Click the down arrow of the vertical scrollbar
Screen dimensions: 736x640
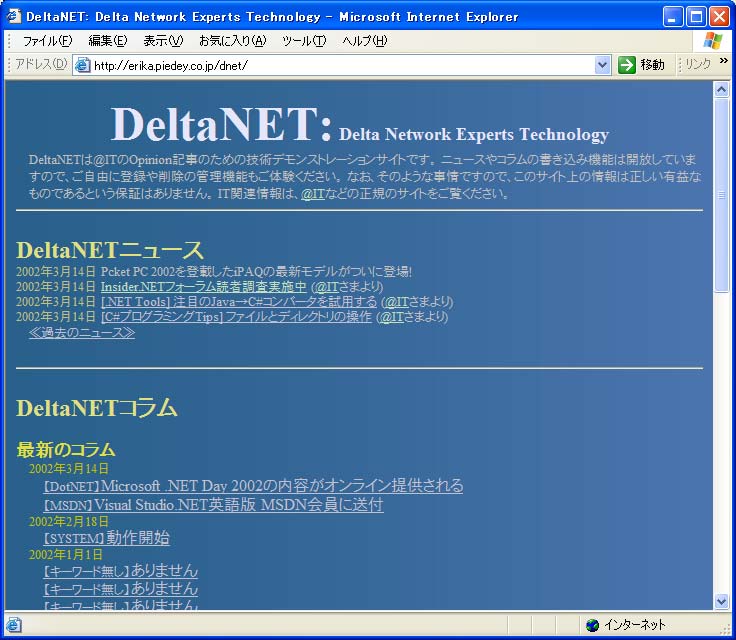tap(721, 601)
